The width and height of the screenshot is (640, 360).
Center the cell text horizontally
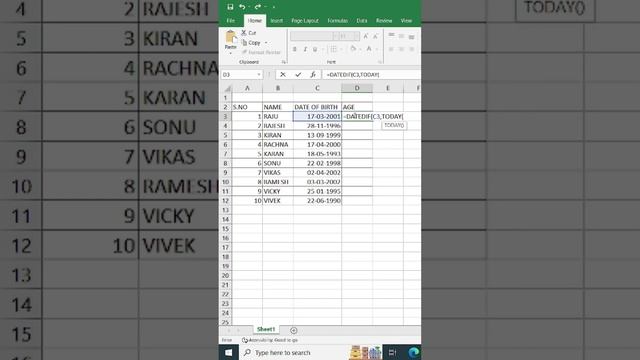402,49
